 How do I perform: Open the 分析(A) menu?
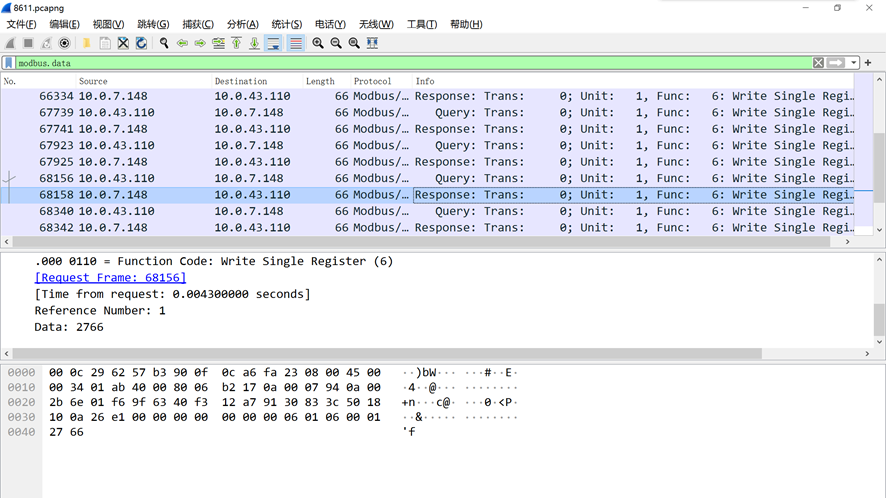coord(242,24)
